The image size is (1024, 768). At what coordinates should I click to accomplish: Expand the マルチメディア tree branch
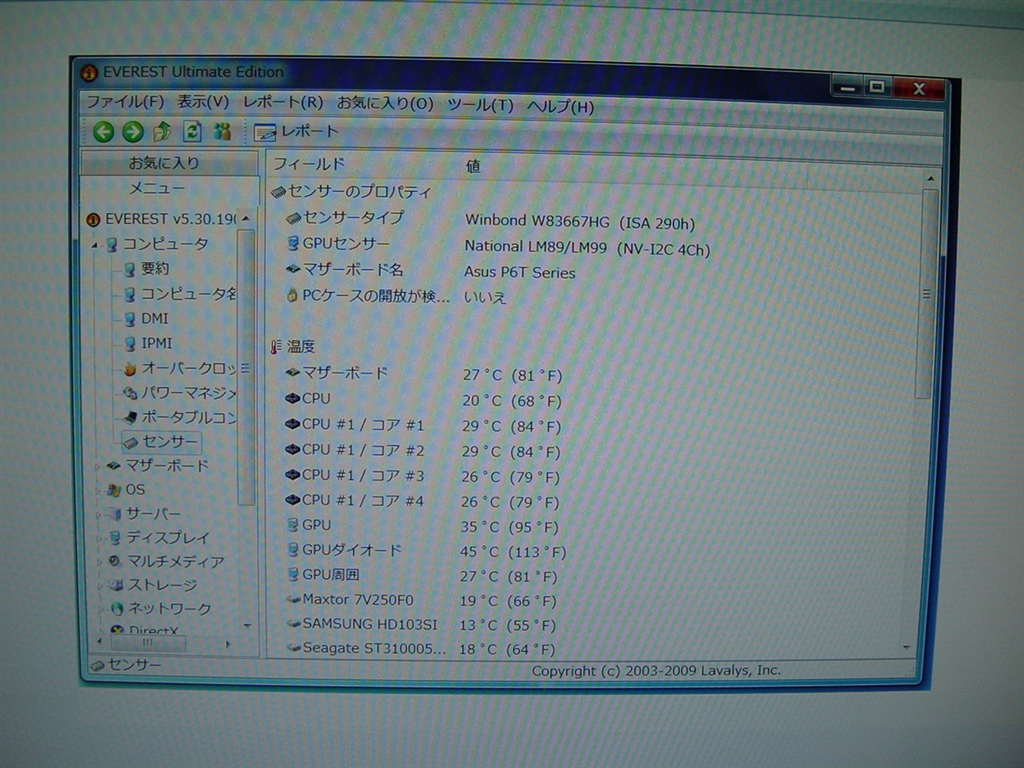99,562
